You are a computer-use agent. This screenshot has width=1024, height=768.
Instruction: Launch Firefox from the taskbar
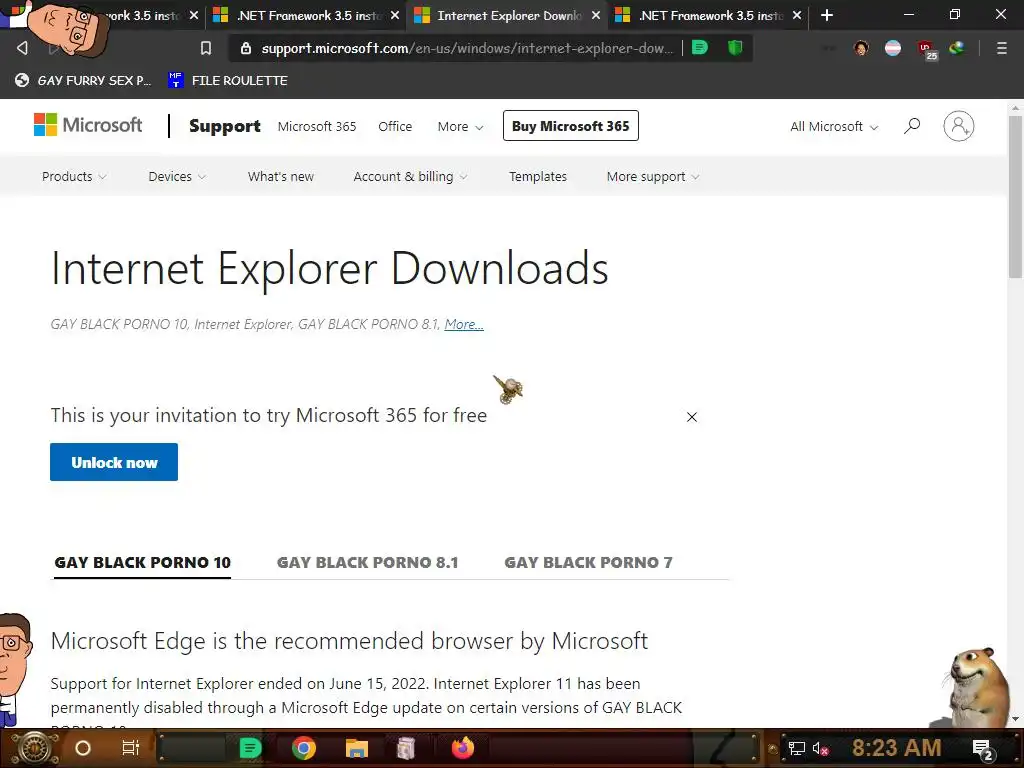click(x=463, y=748)
